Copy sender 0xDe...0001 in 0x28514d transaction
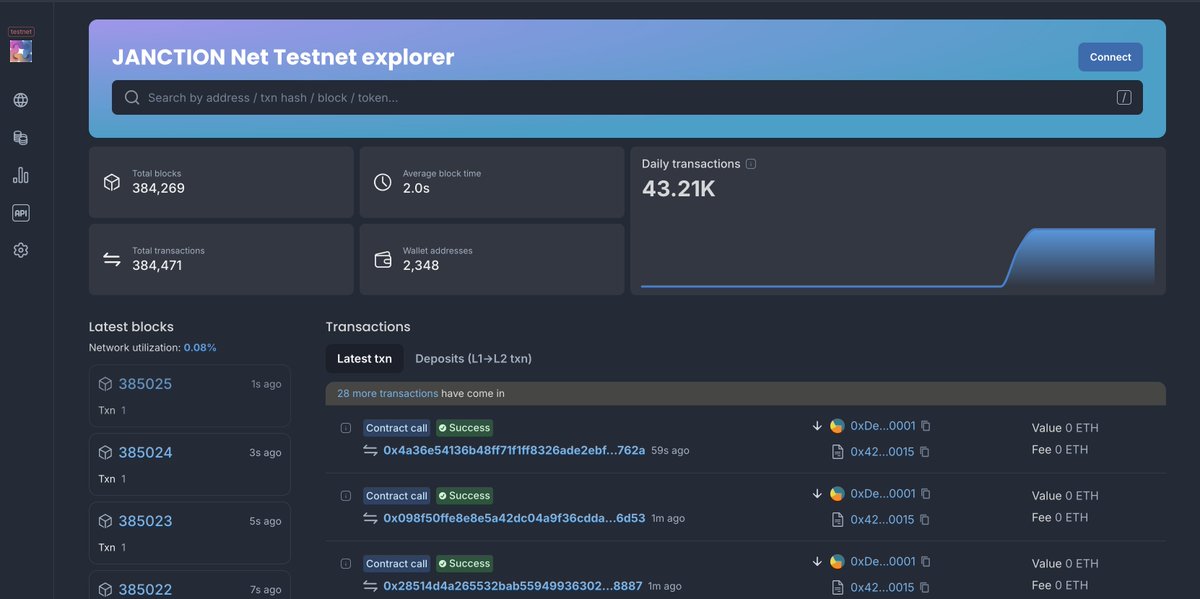 925,562
